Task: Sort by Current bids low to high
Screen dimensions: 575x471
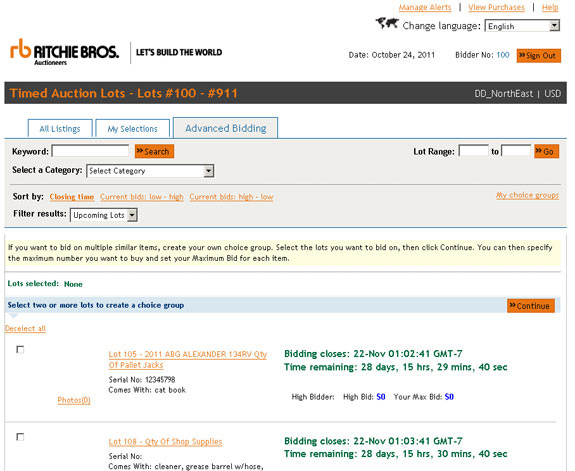Action: click(142, 197)
